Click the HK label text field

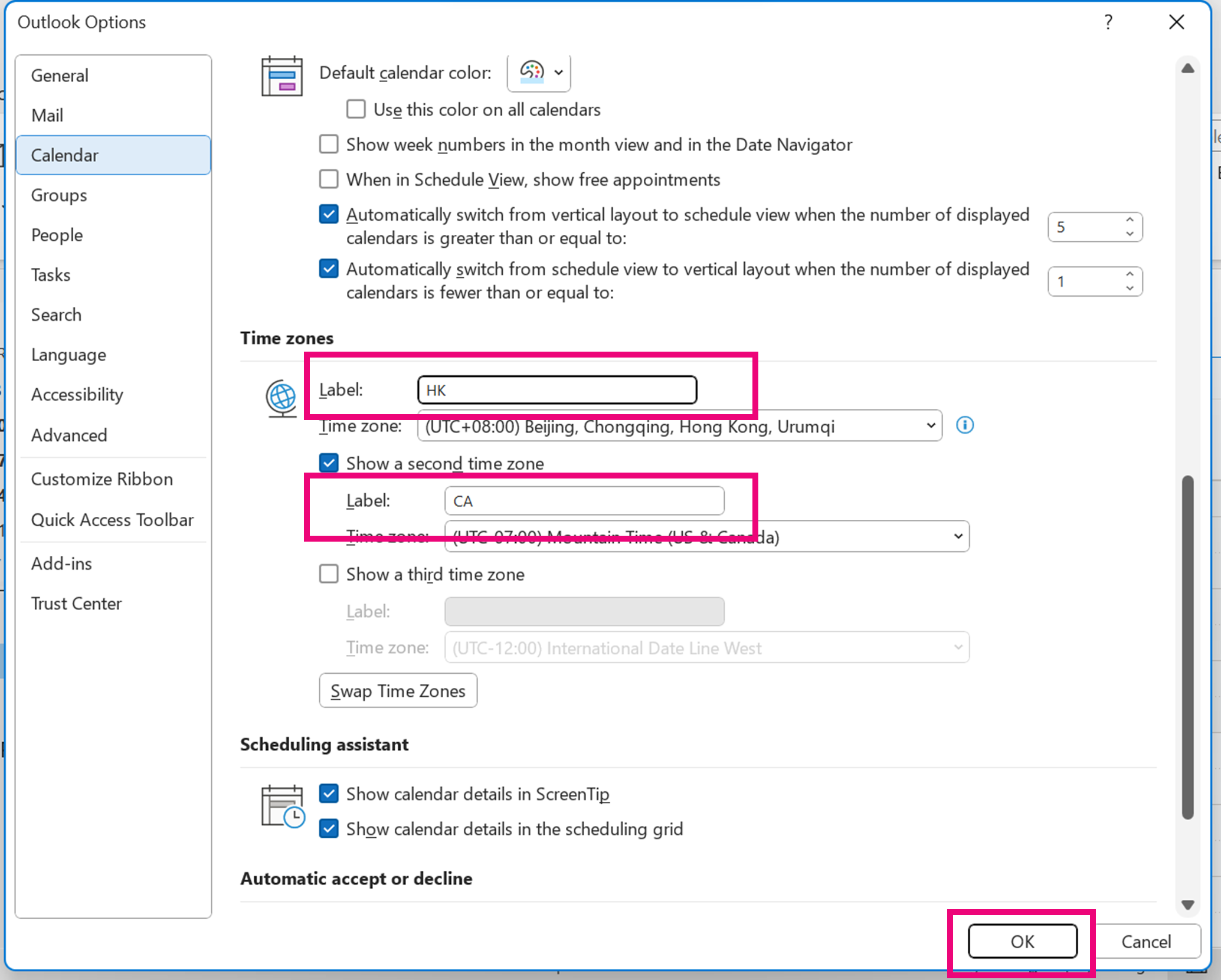(x=557, y=390)
